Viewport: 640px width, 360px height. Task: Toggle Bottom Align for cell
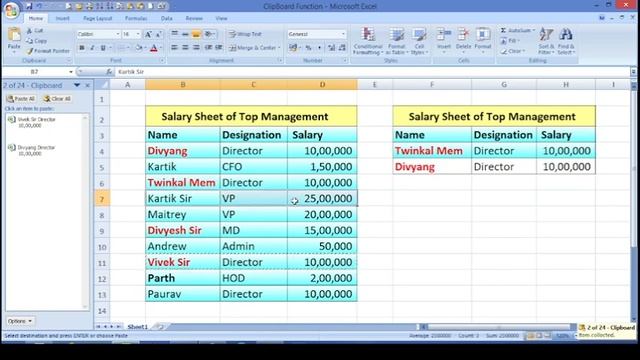coord(196,34)
